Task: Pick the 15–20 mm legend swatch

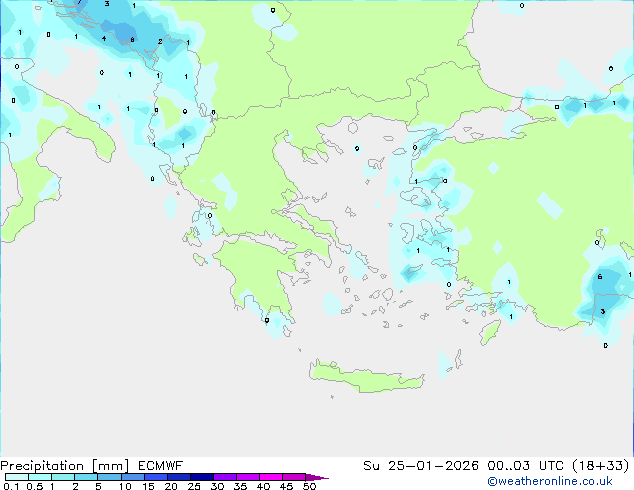Action: (155, 477)
